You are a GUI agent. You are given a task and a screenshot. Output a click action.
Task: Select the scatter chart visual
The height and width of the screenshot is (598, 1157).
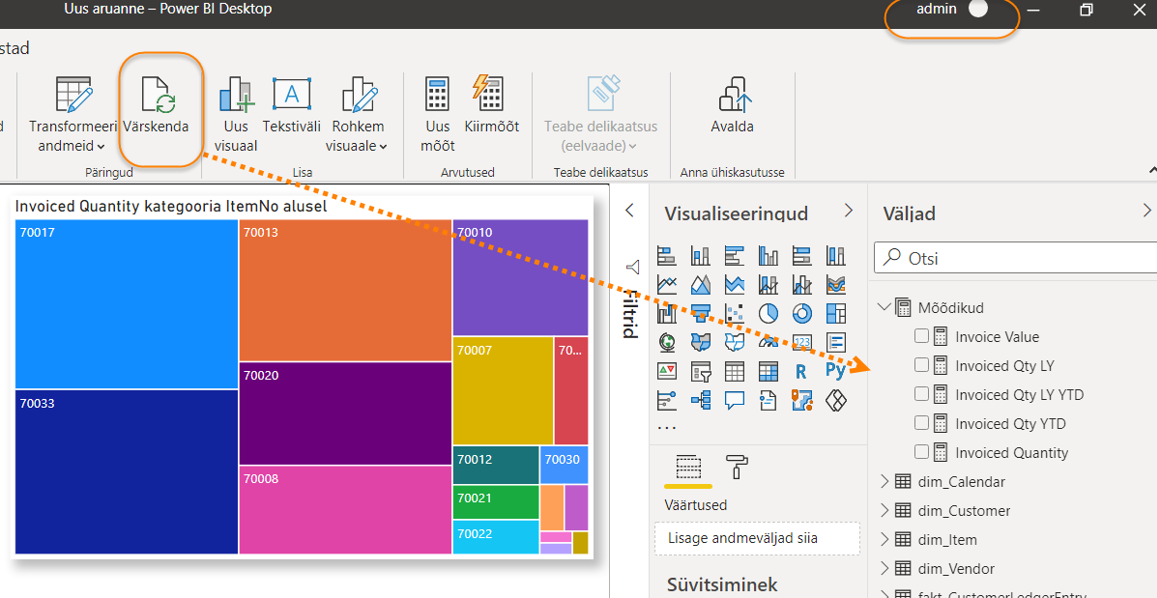pos(734,313)
